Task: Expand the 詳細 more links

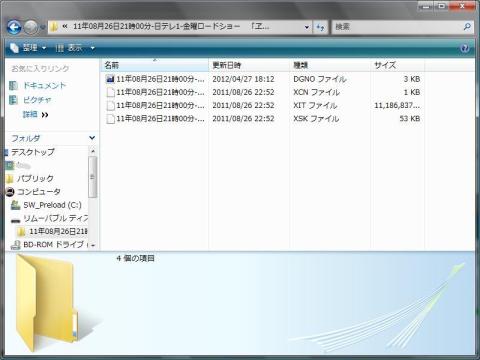Action: point(35,115)
